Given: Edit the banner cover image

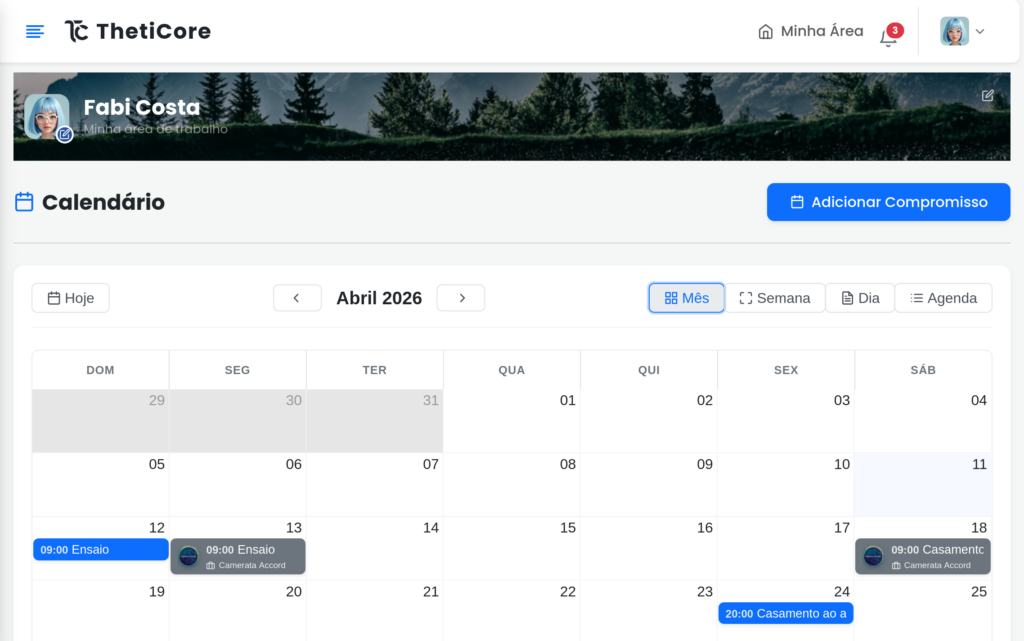Looking at the screenshot, I should [987, 96].
